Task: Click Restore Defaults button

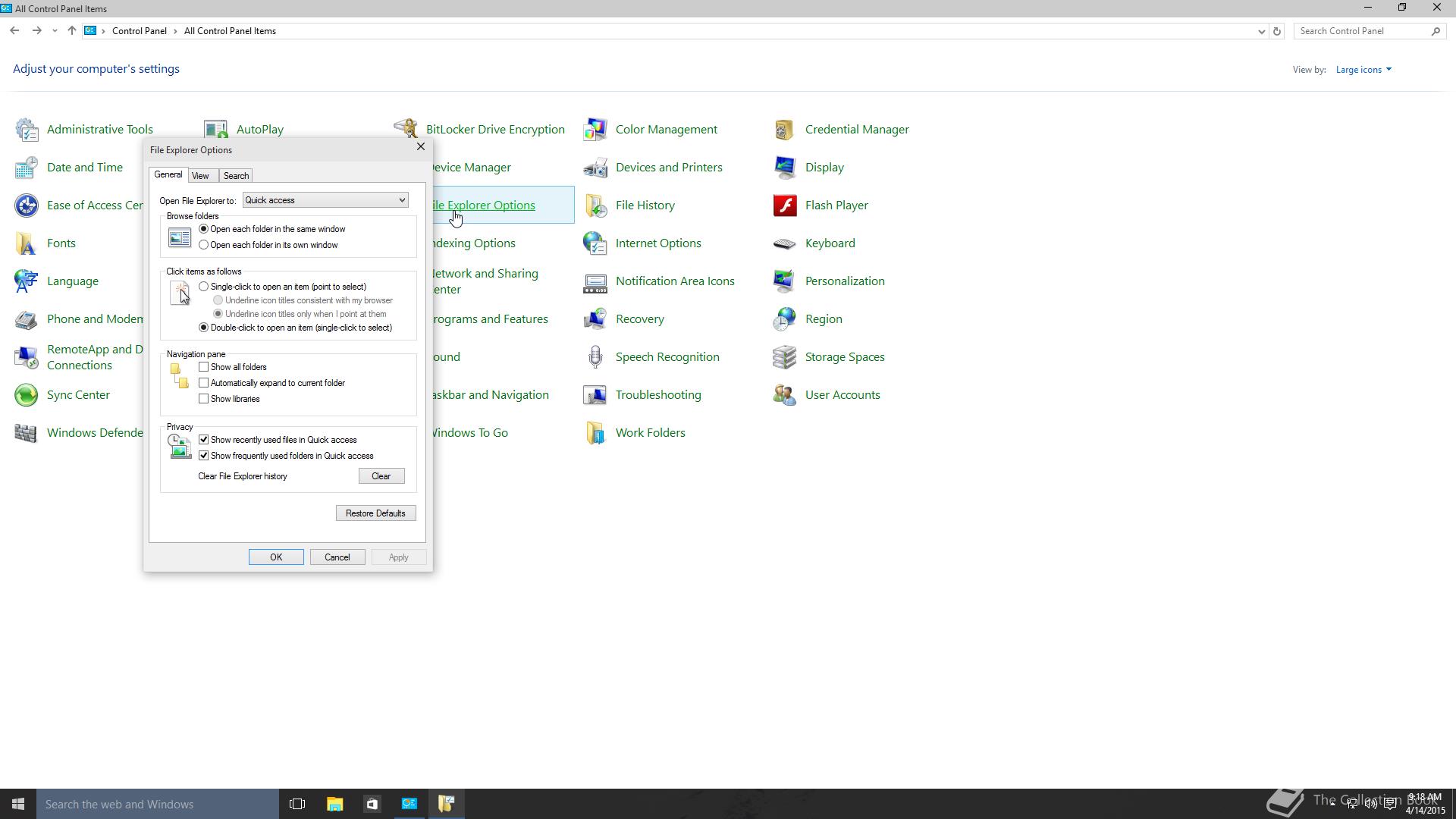Action: [375, 513]
